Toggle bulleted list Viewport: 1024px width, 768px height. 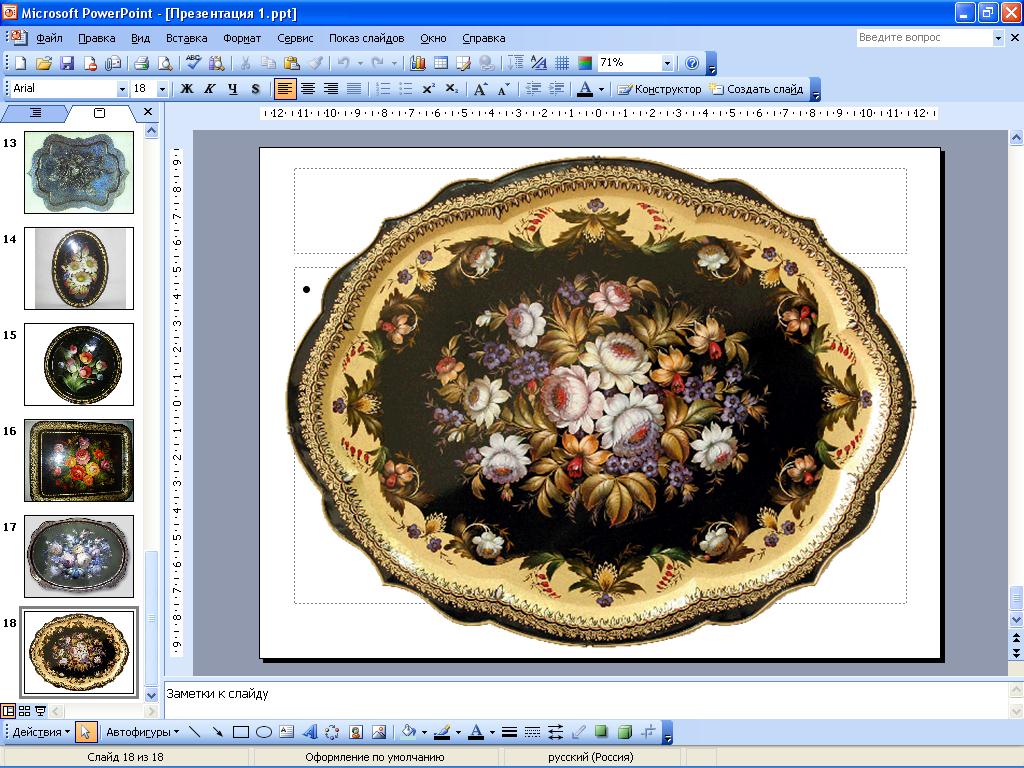click(406, 89)
